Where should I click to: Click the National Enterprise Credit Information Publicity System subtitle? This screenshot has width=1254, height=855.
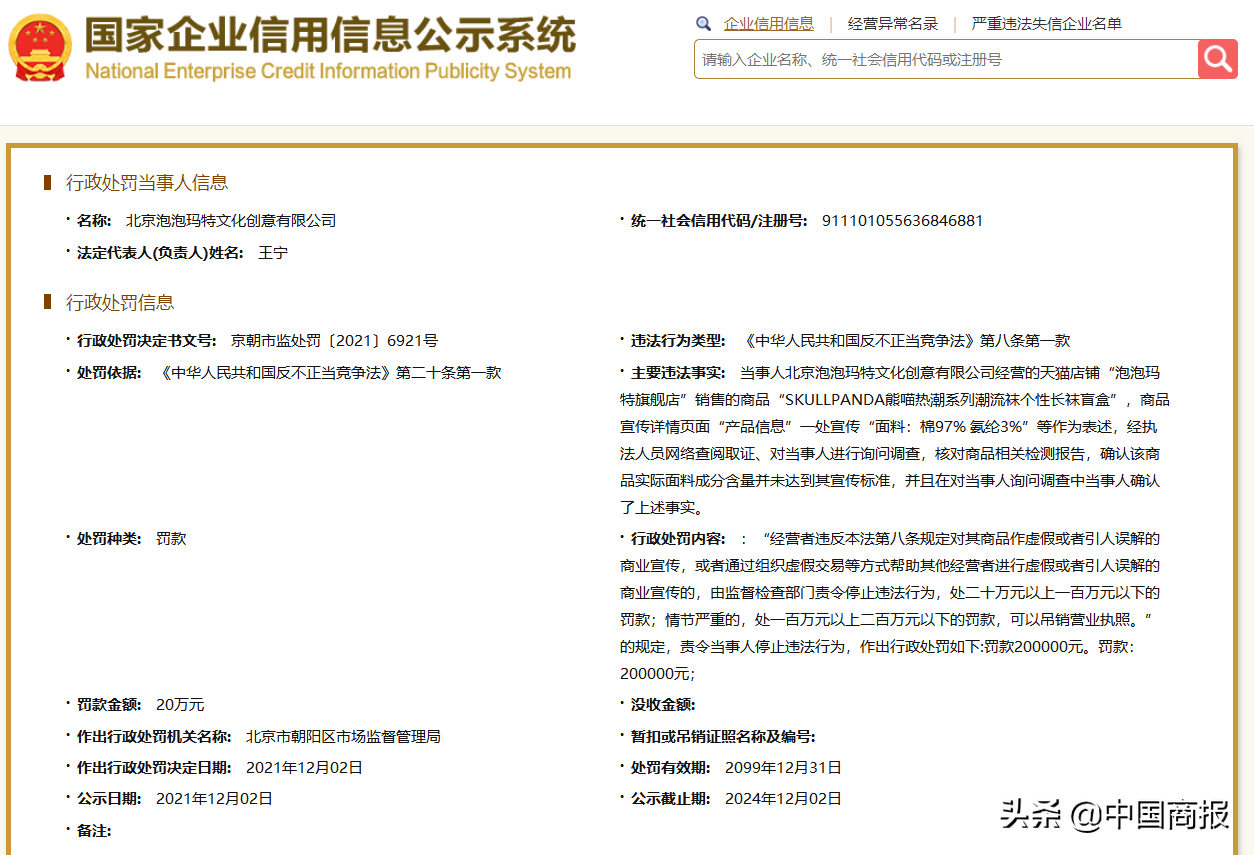(328, 71)
